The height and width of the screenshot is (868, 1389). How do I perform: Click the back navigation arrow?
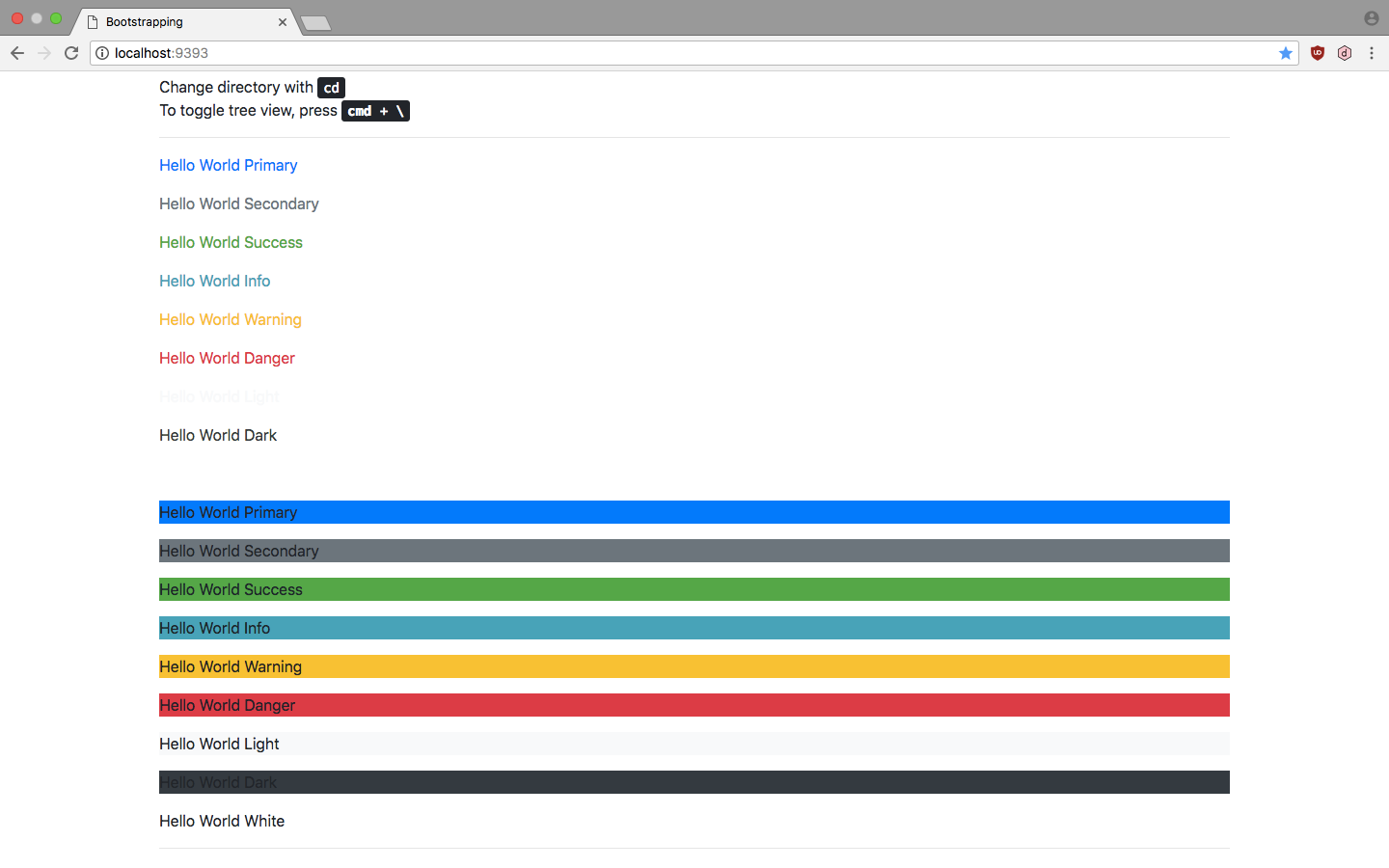click(x=16, y=53)
